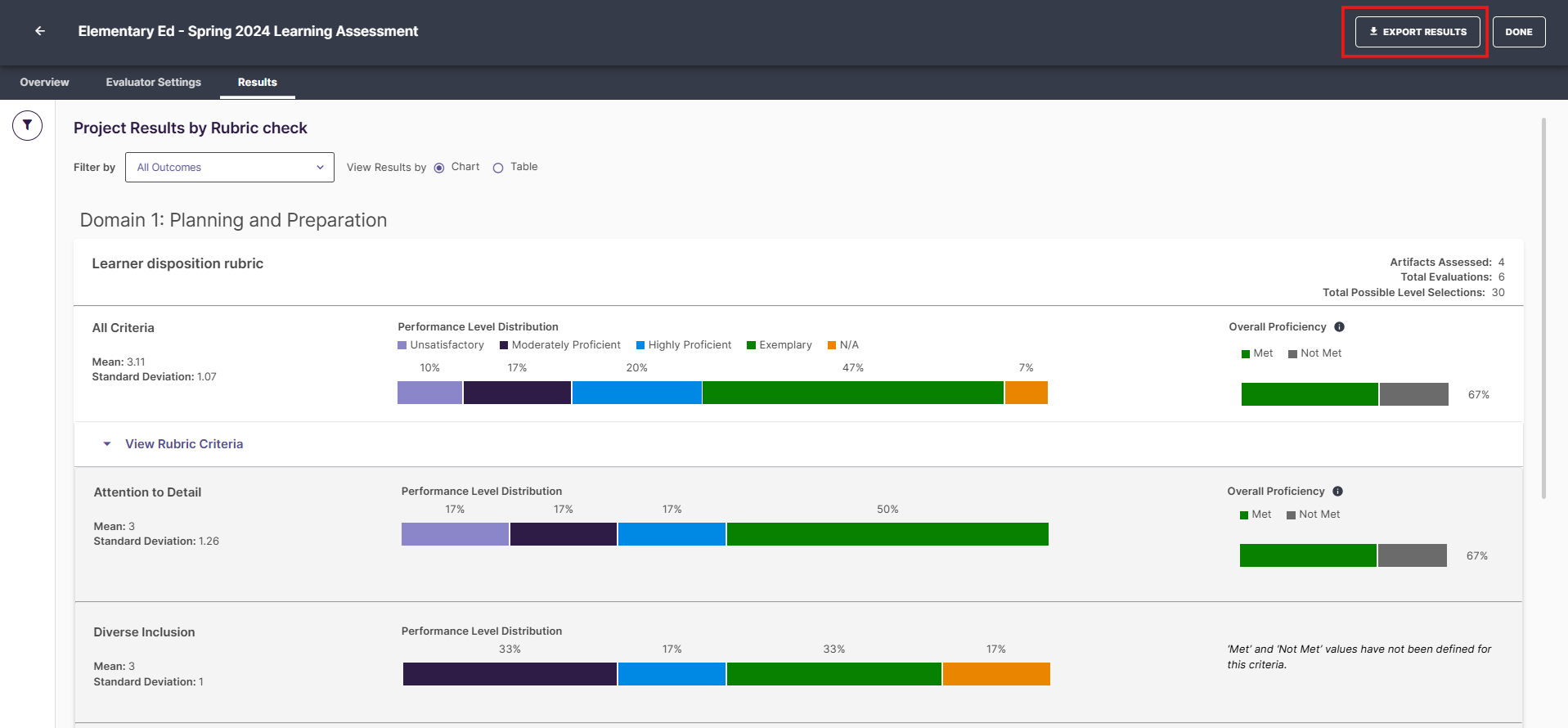Click the Export Results button
Viewport: 1568px width, 728px height.
1417,32
